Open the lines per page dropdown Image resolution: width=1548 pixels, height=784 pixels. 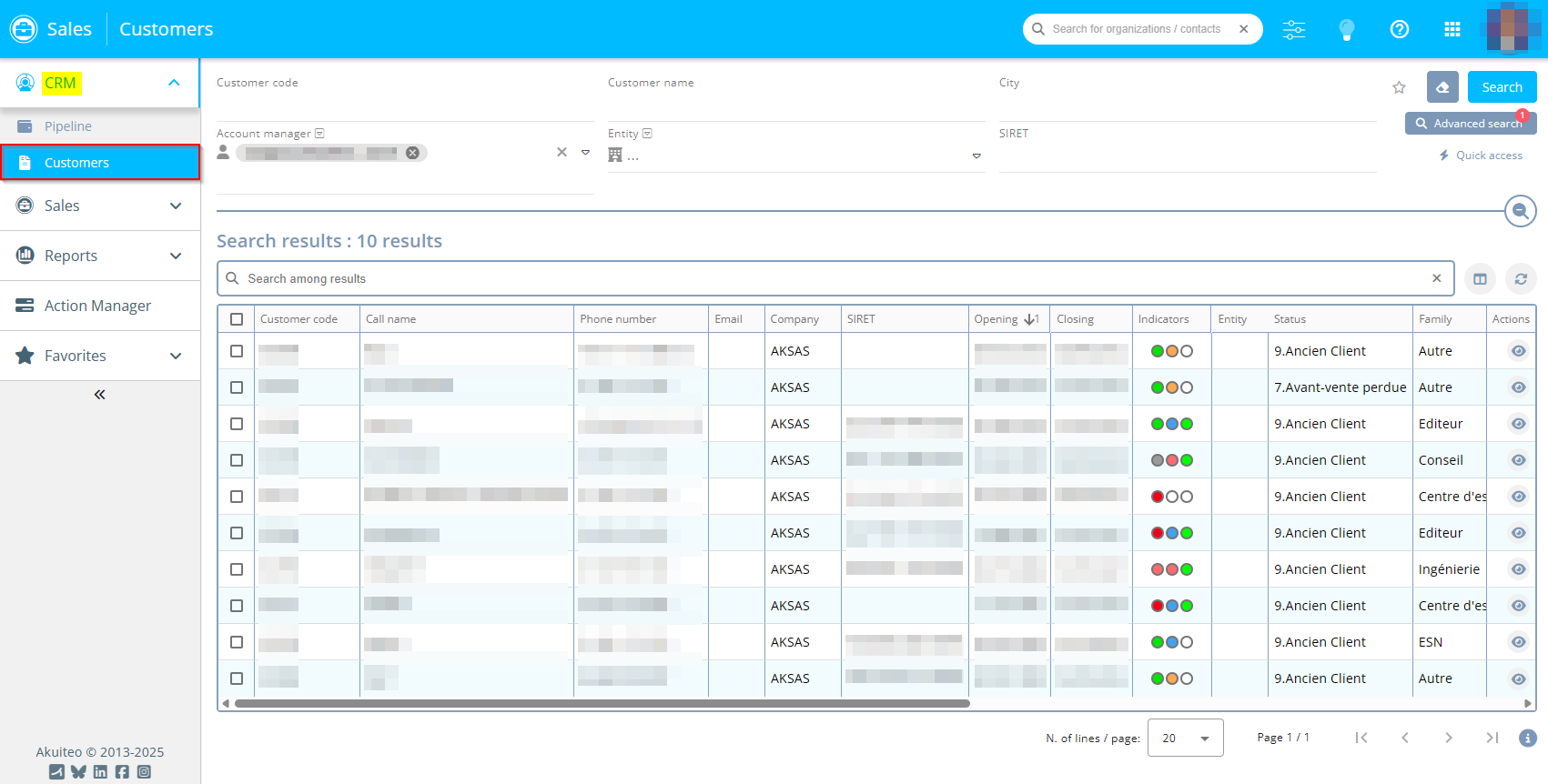(1185, 738)
